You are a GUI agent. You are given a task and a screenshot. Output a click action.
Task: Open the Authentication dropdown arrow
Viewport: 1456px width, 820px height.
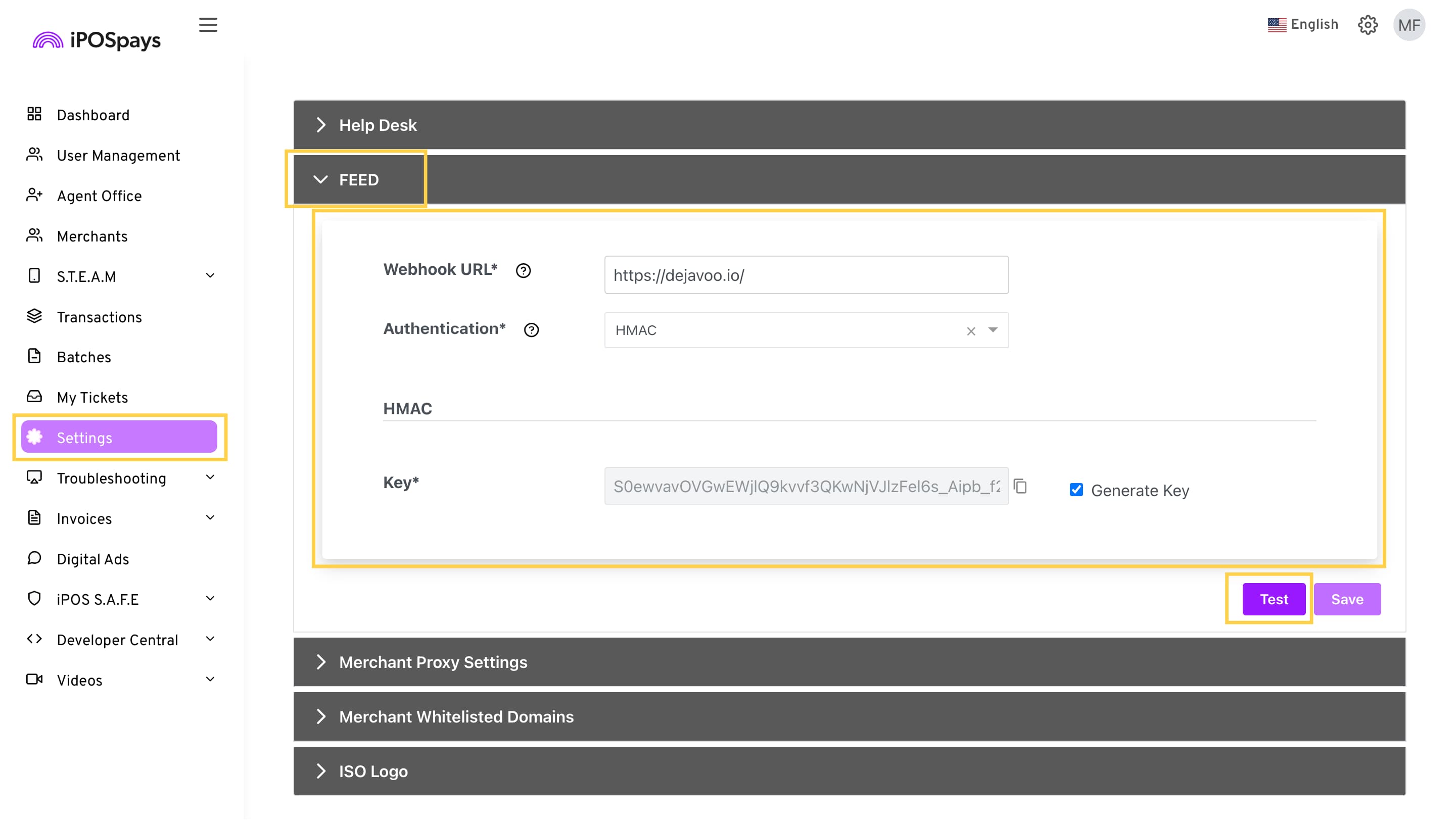(993, 330)
